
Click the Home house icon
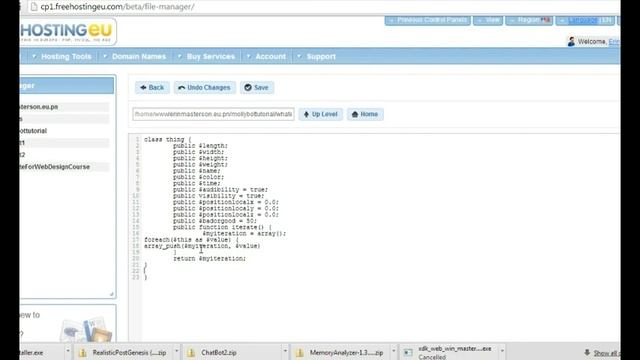click(x=355, y=114)
